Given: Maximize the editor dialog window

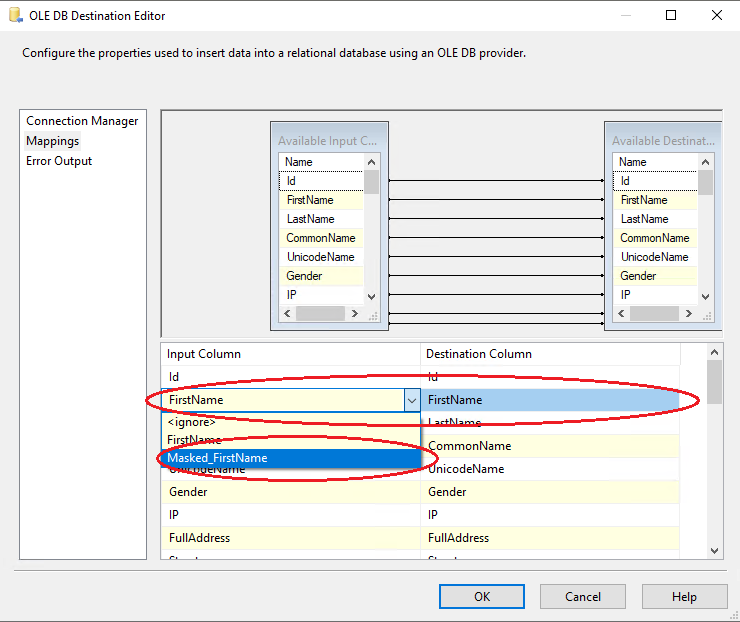Looking at the screenshot, I should coord(671,15).
